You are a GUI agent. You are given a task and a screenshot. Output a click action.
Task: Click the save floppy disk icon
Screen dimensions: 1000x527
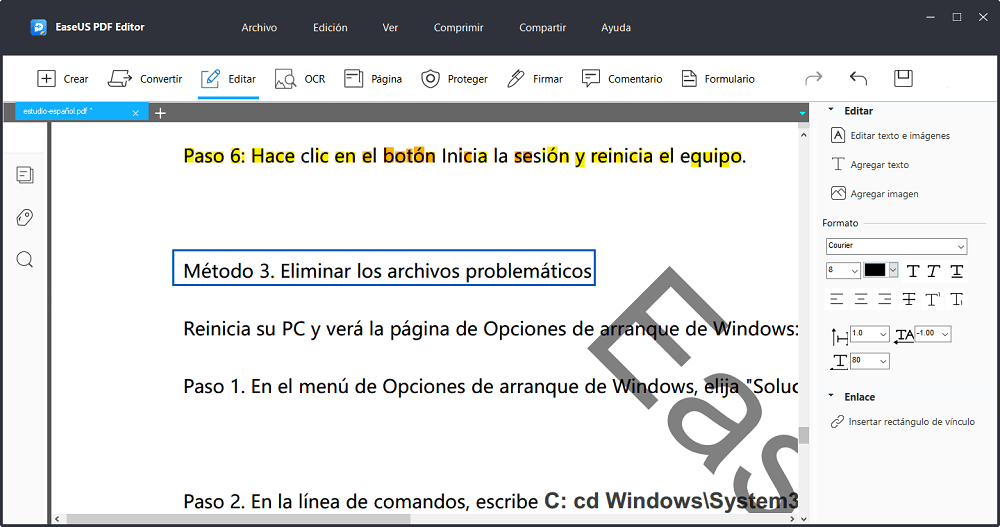[x=903, y=78]
